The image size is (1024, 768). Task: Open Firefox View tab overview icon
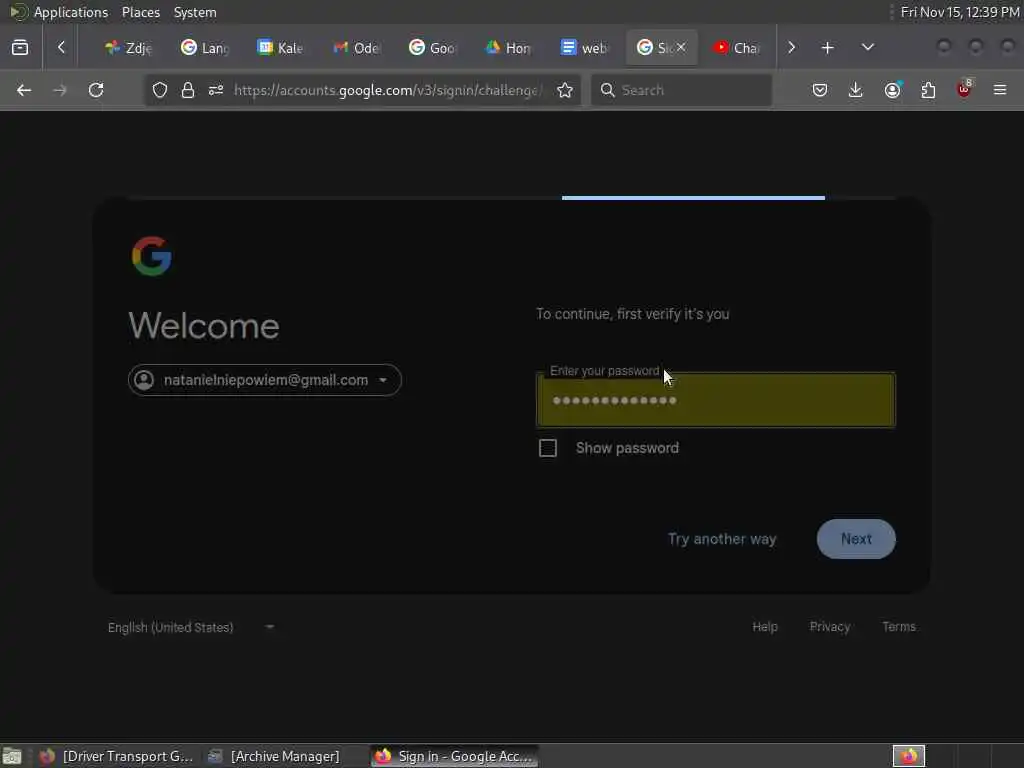tap(20, 47)
